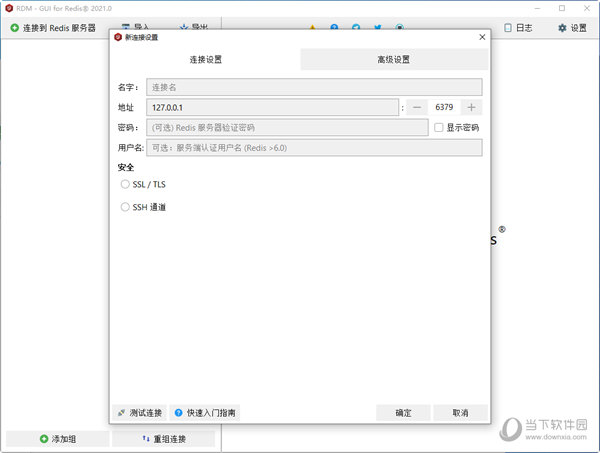Viewport: 600px width, 453px height.
Task: Cancel dialog with 取消 button
Action: (x=460, y=413)
